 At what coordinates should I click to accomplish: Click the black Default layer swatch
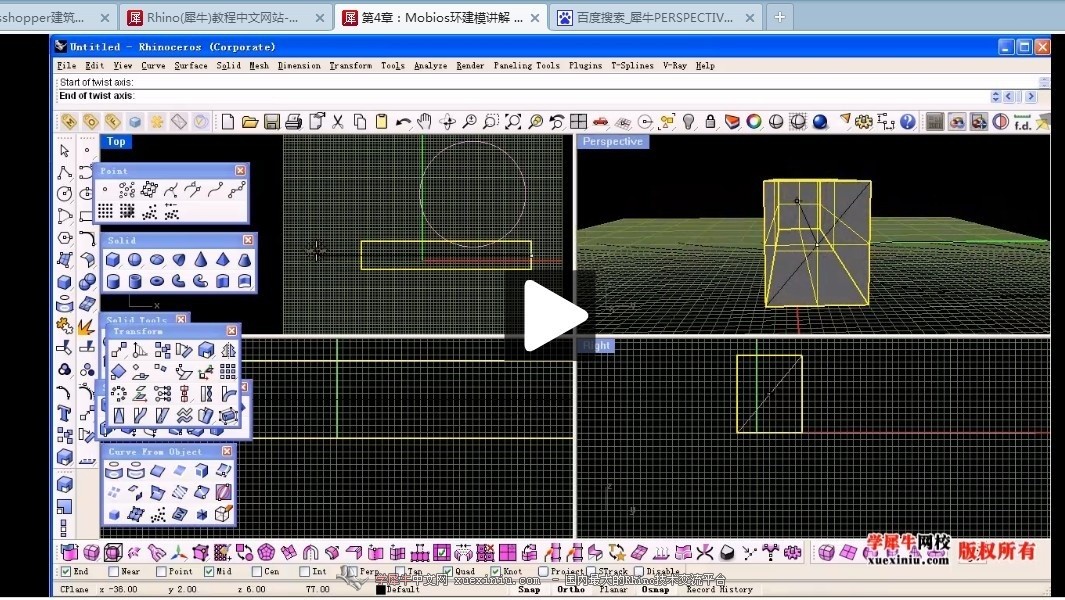click(381, 589)
